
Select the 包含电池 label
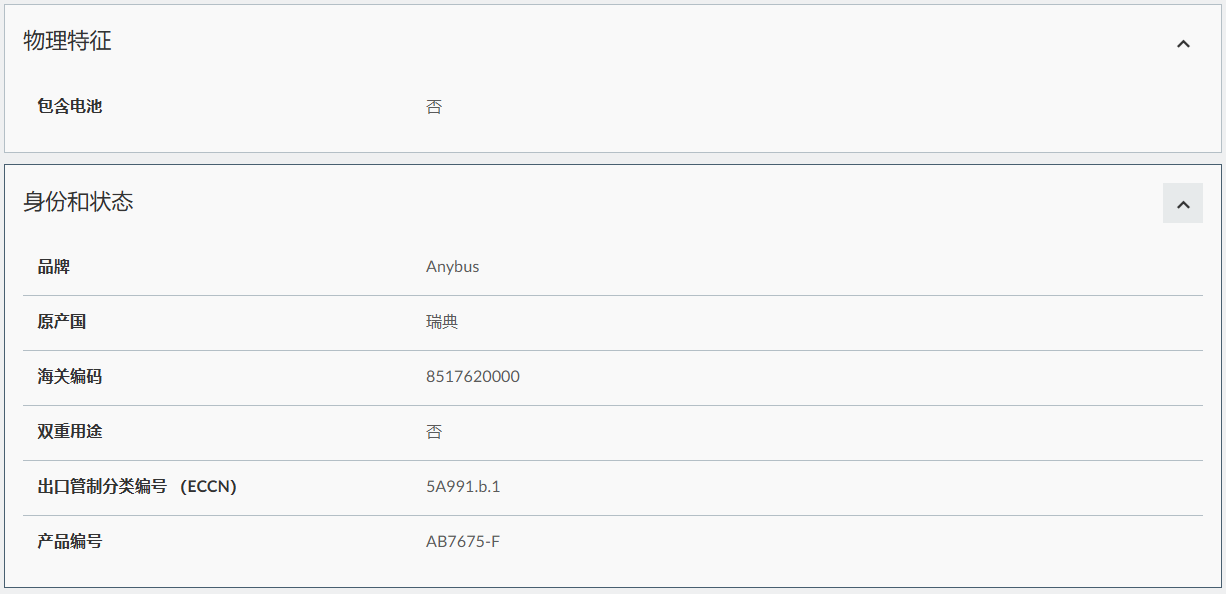(x=70, y=106)
